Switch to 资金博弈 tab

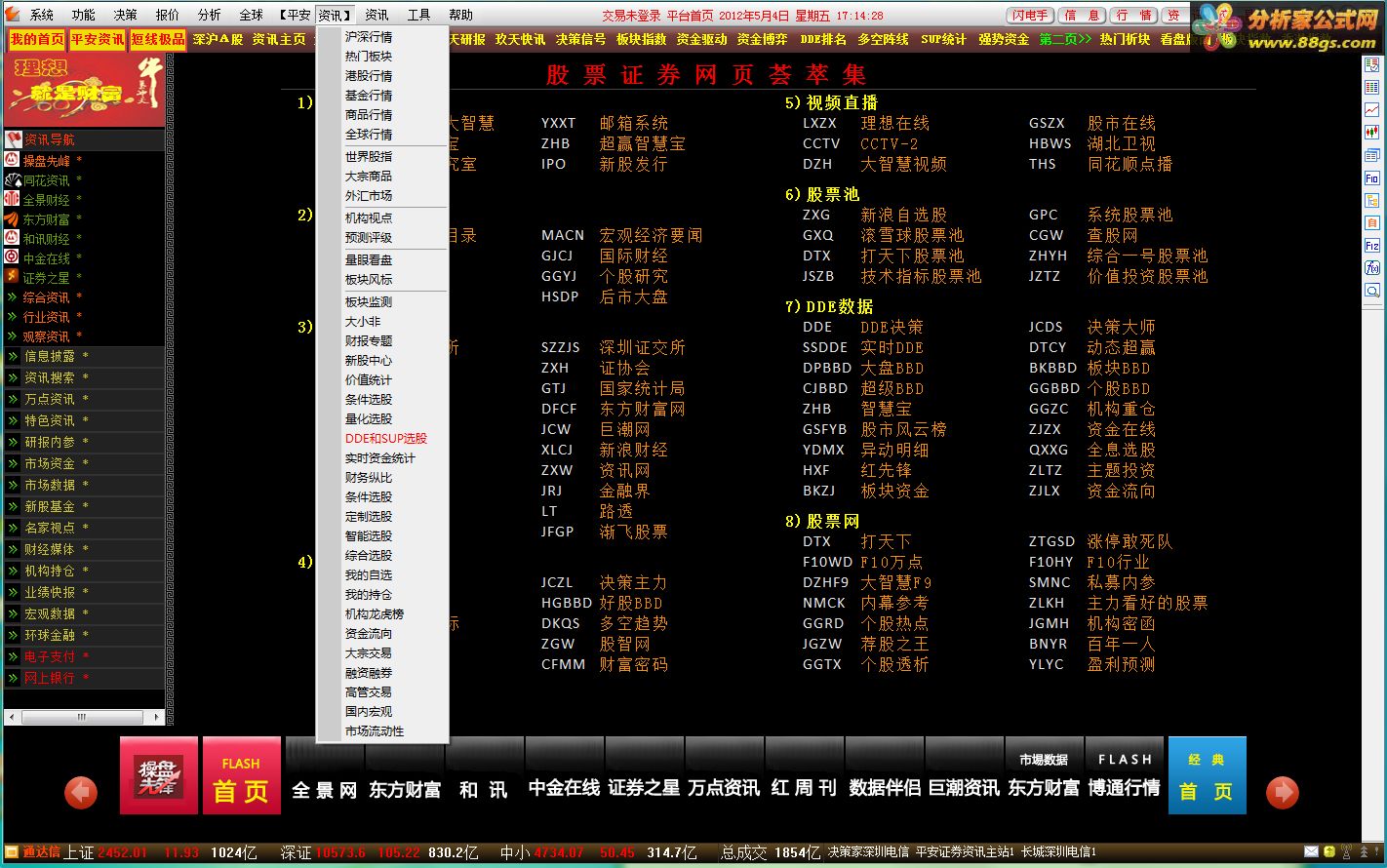762,39
